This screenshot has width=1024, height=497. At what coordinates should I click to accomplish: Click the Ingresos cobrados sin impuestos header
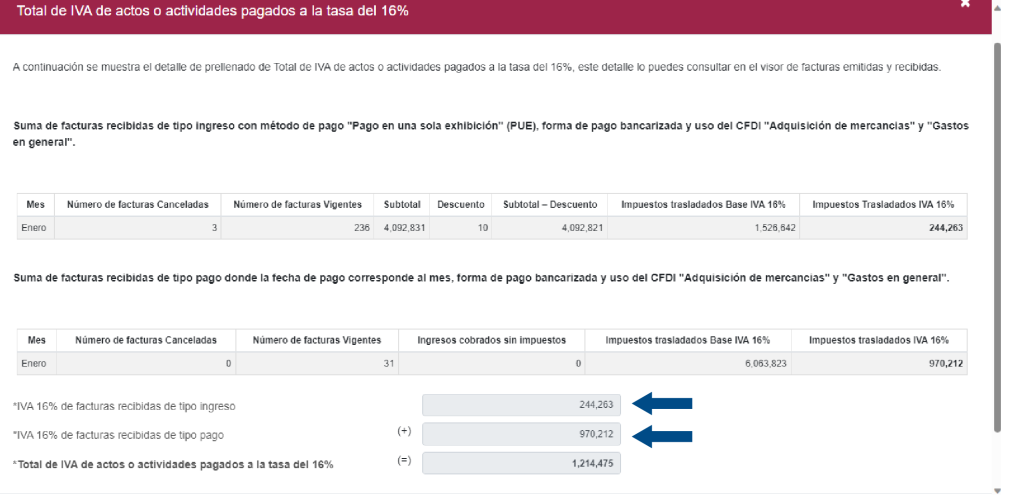click(x=492, y=340)
